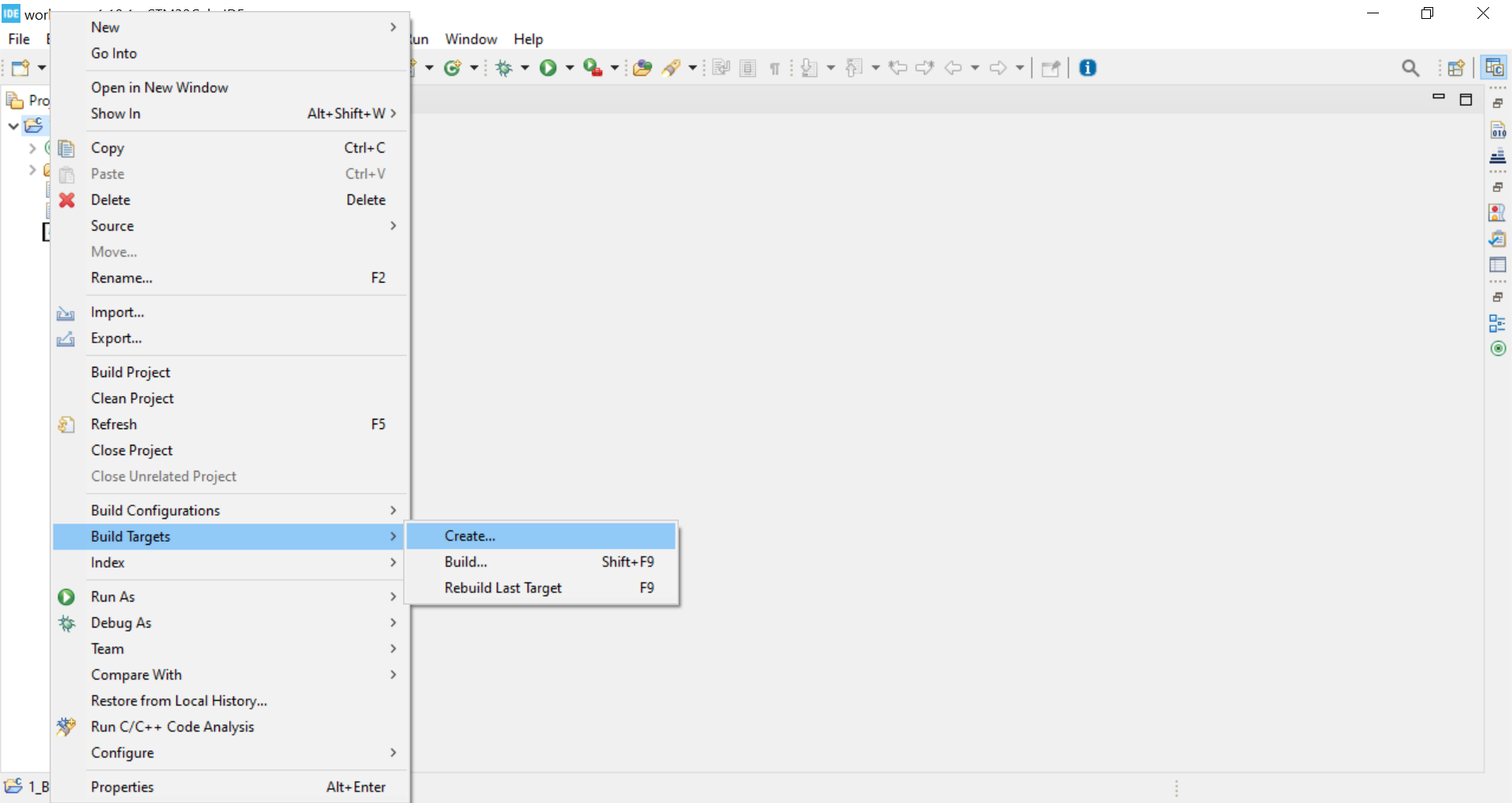Toggle Pin Editor toolbar button

1050,68
